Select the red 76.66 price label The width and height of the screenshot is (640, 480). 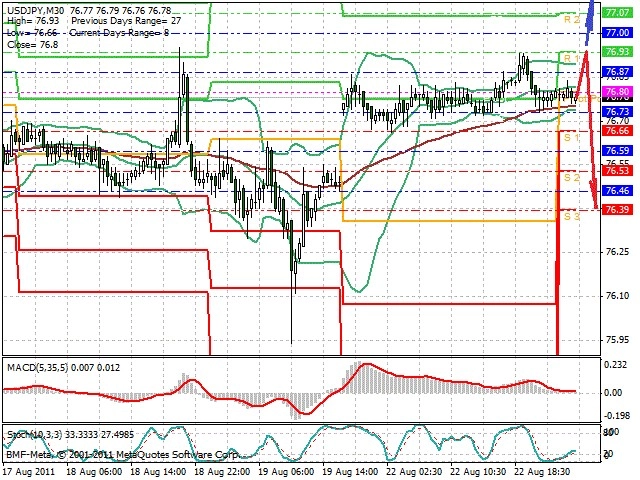[618, 131]
